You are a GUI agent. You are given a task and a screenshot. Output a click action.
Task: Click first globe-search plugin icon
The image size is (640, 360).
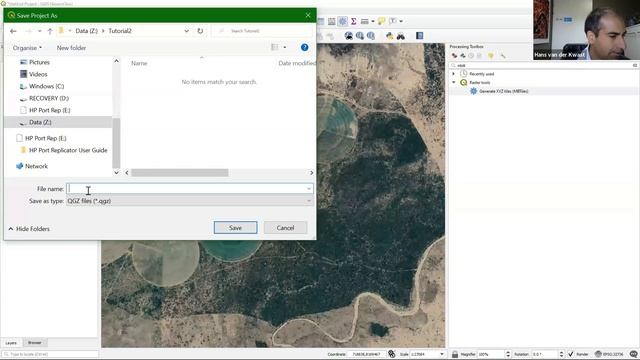pyautogui.click(x=349, y=36)
